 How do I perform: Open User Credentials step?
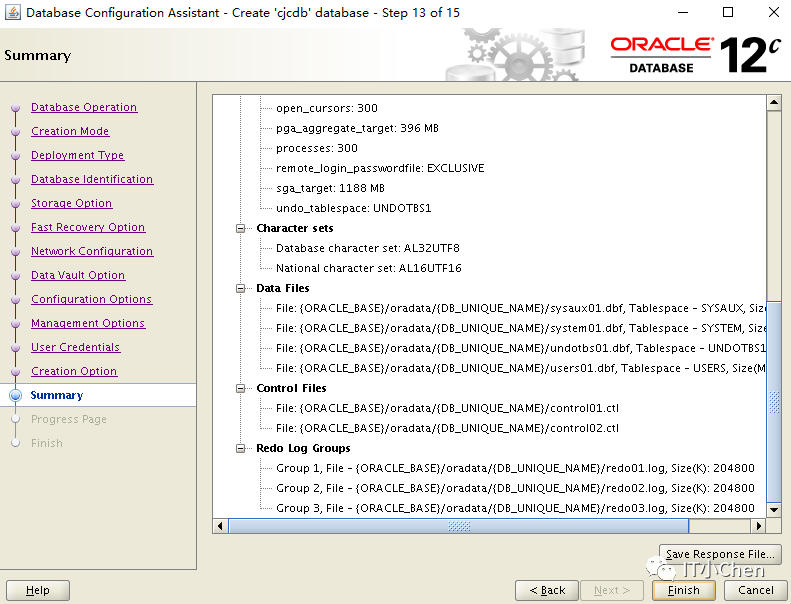75,347
